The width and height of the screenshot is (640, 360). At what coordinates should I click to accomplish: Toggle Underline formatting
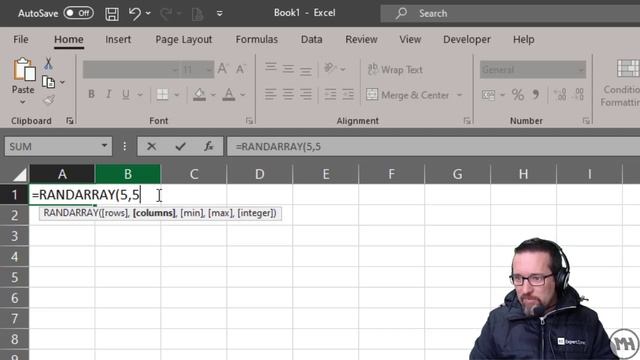[126, 95]
